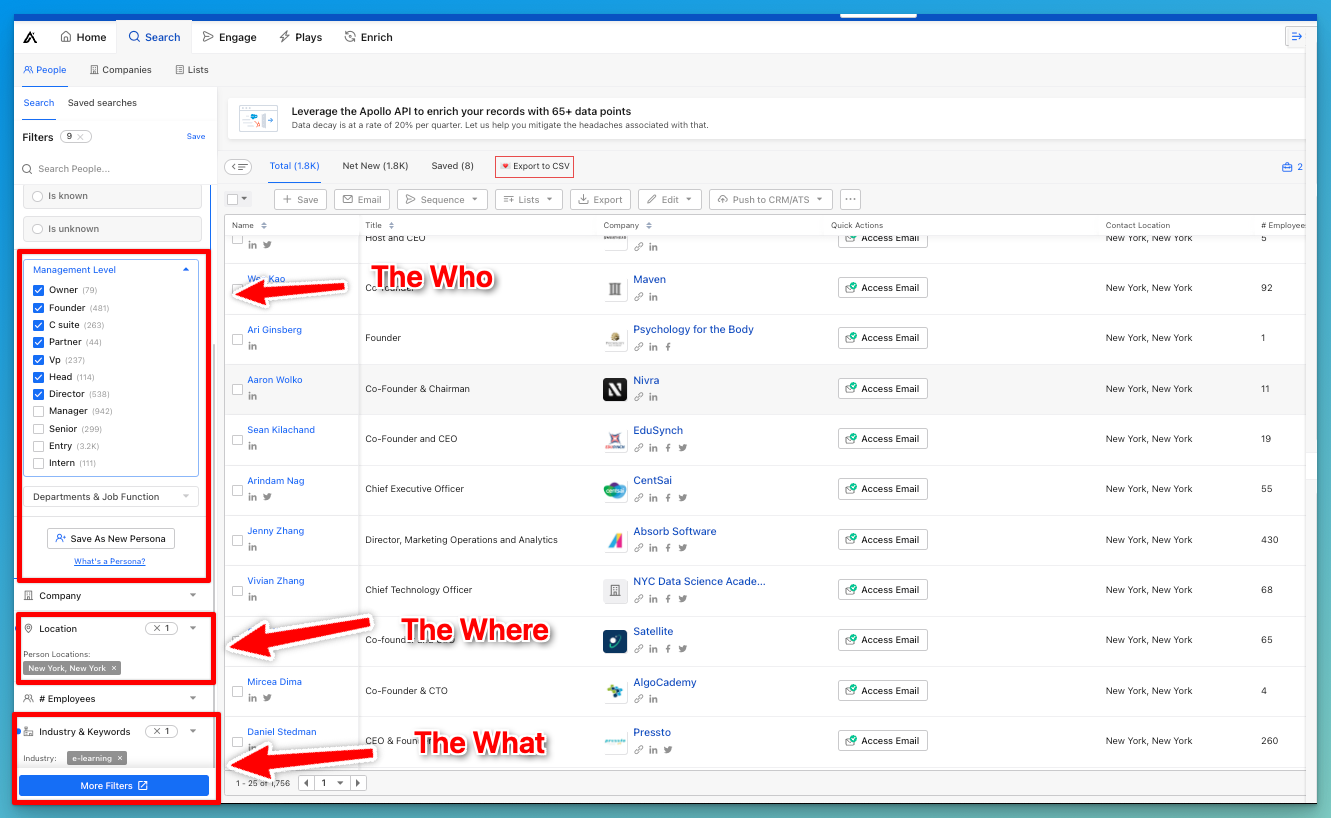This screenshot has width=1331, height=818.
Task: Click the Apollo logo icon
Action: pos(30,37)
